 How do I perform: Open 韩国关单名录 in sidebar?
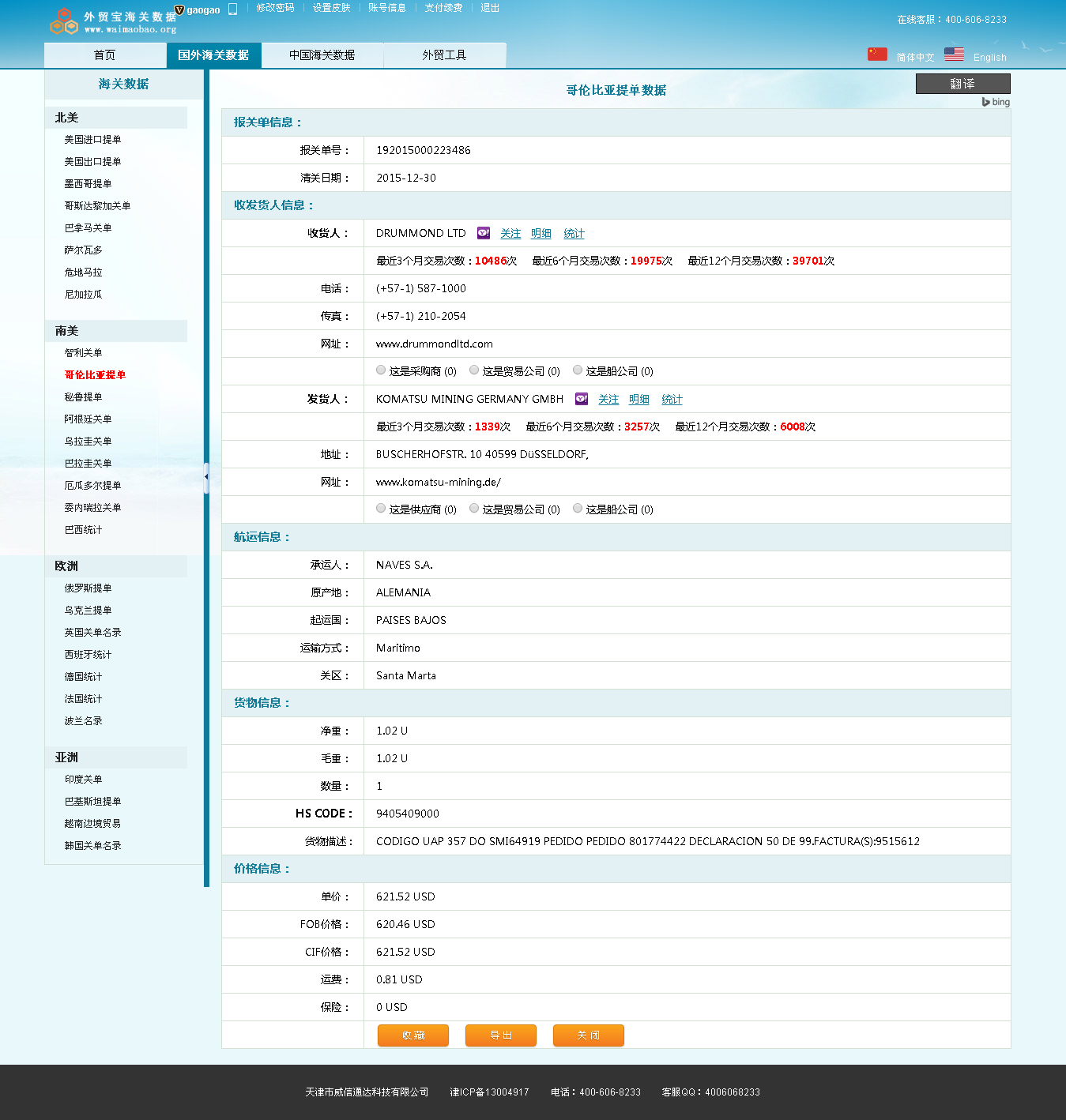point(92,846)
